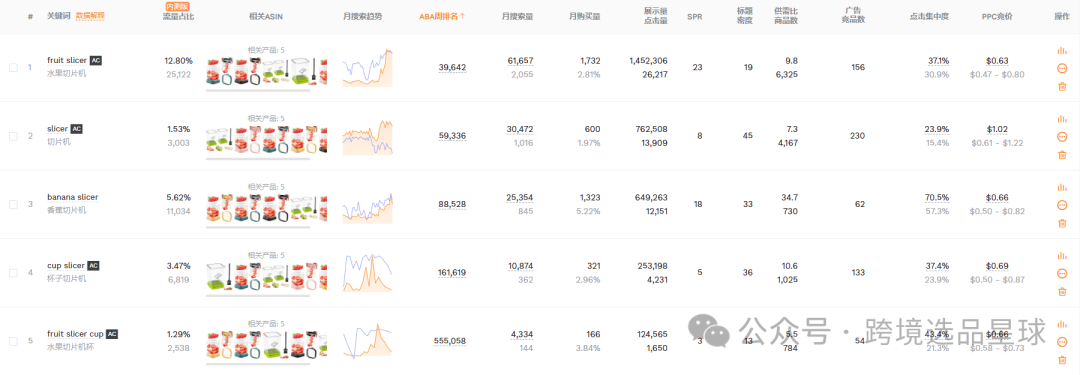This screenshot has height=375, width=1080.
Task: Tick the checkbox for fruit slicer cup row
Action: click(13, 341)
